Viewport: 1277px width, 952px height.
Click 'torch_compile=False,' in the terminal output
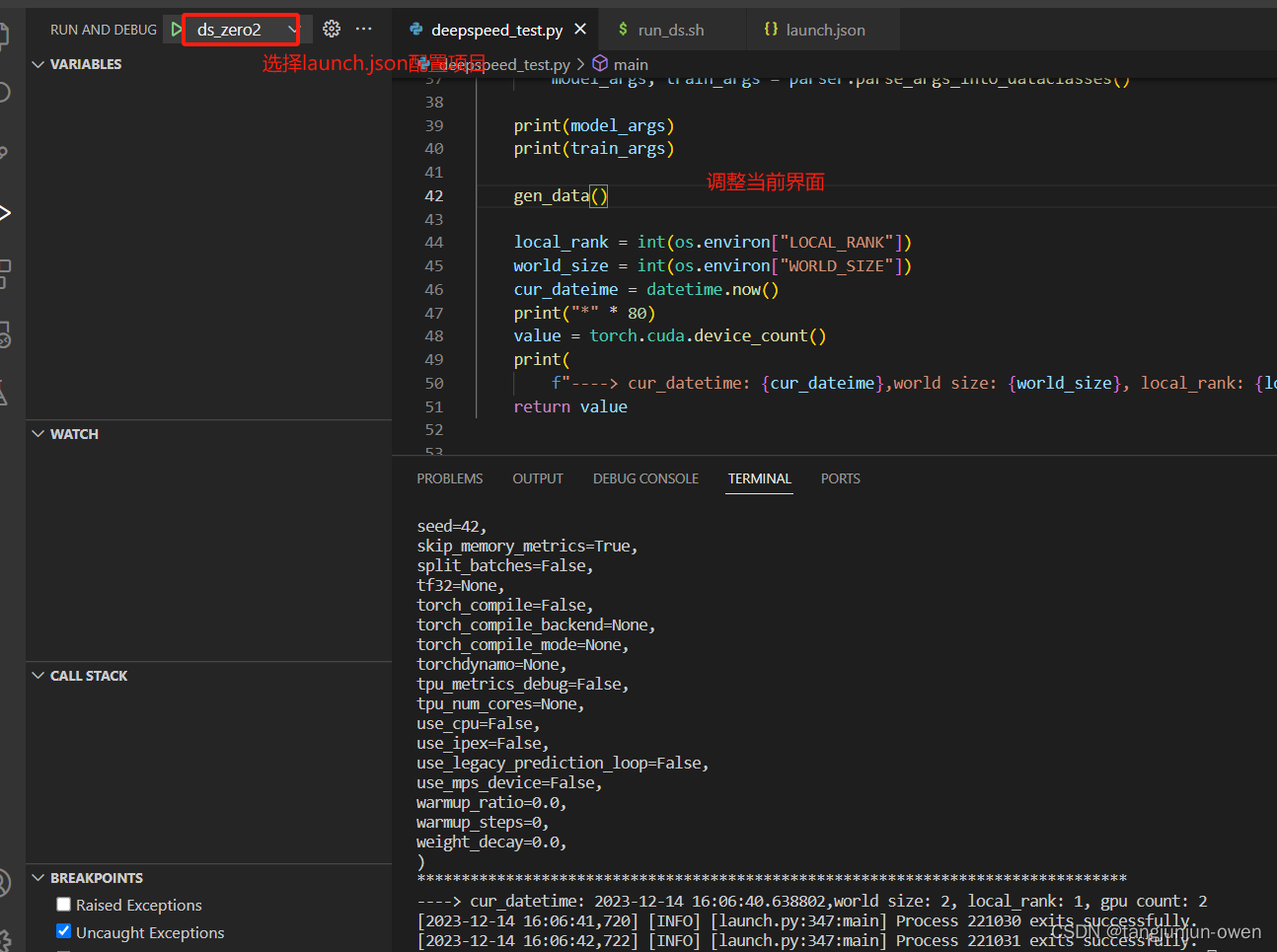pos(505,605)
